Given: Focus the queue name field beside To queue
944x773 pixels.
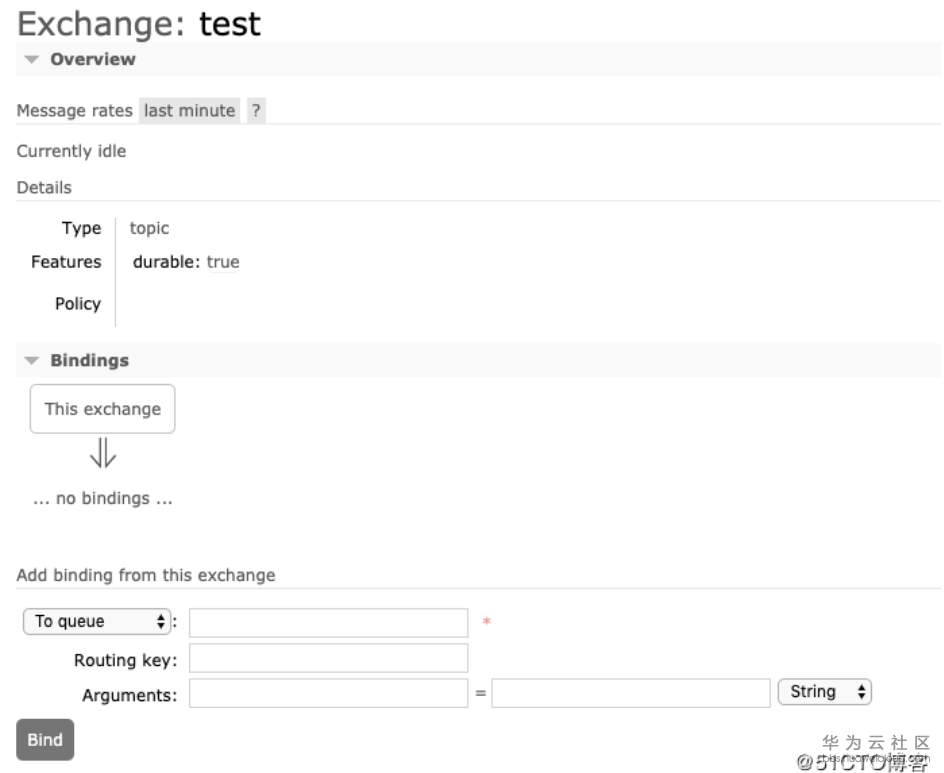Looking at the screenshot, I should 328,623.
